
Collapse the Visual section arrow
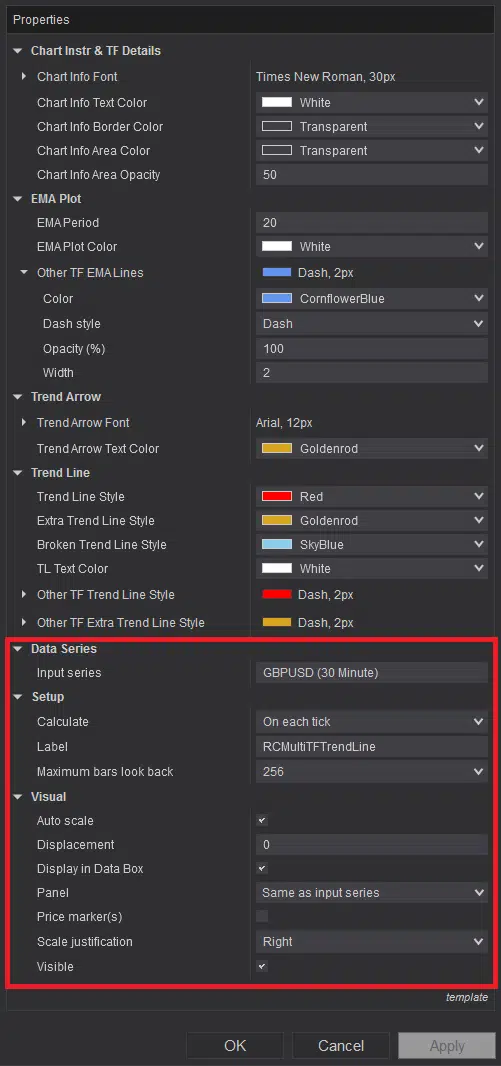[x=18, y=797]
